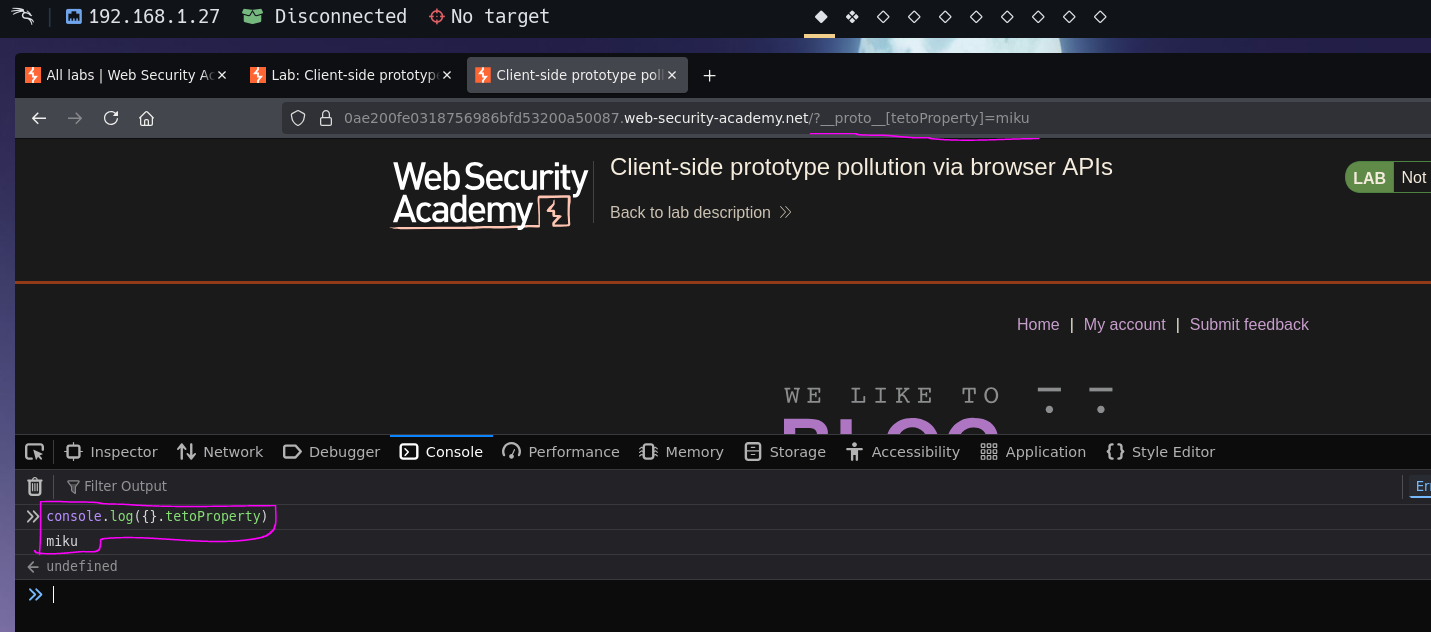
Task: Open the Submit feedback link
Action: [1249, 324]
